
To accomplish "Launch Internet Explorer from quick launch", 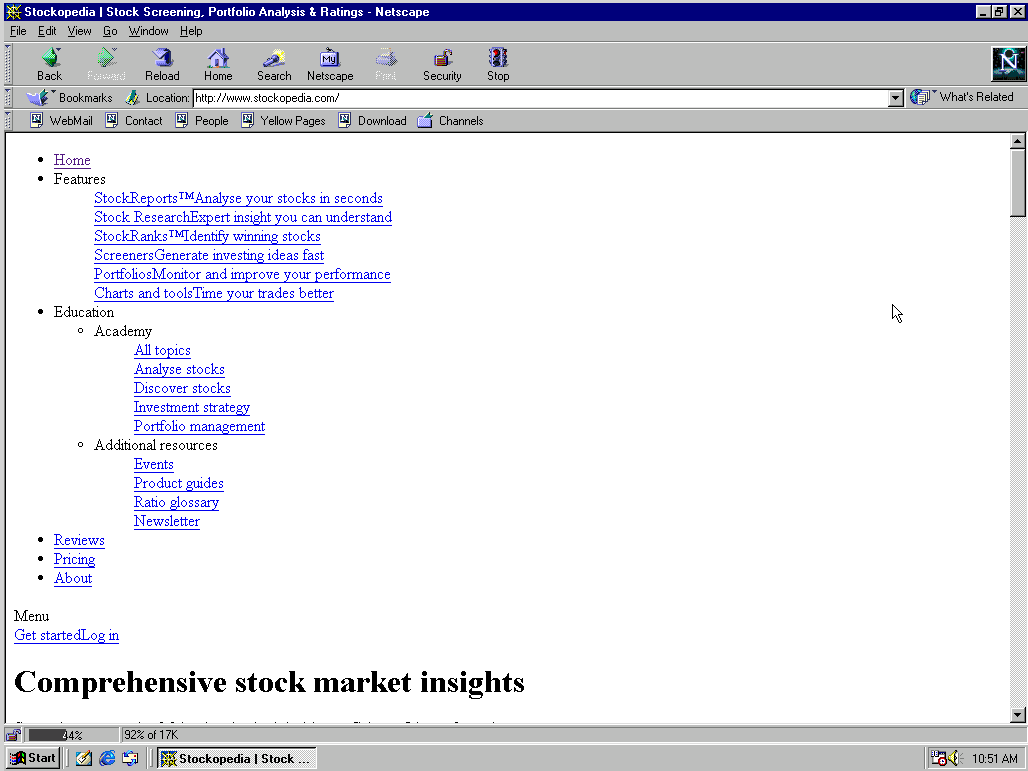I will [x=107, y=759].
